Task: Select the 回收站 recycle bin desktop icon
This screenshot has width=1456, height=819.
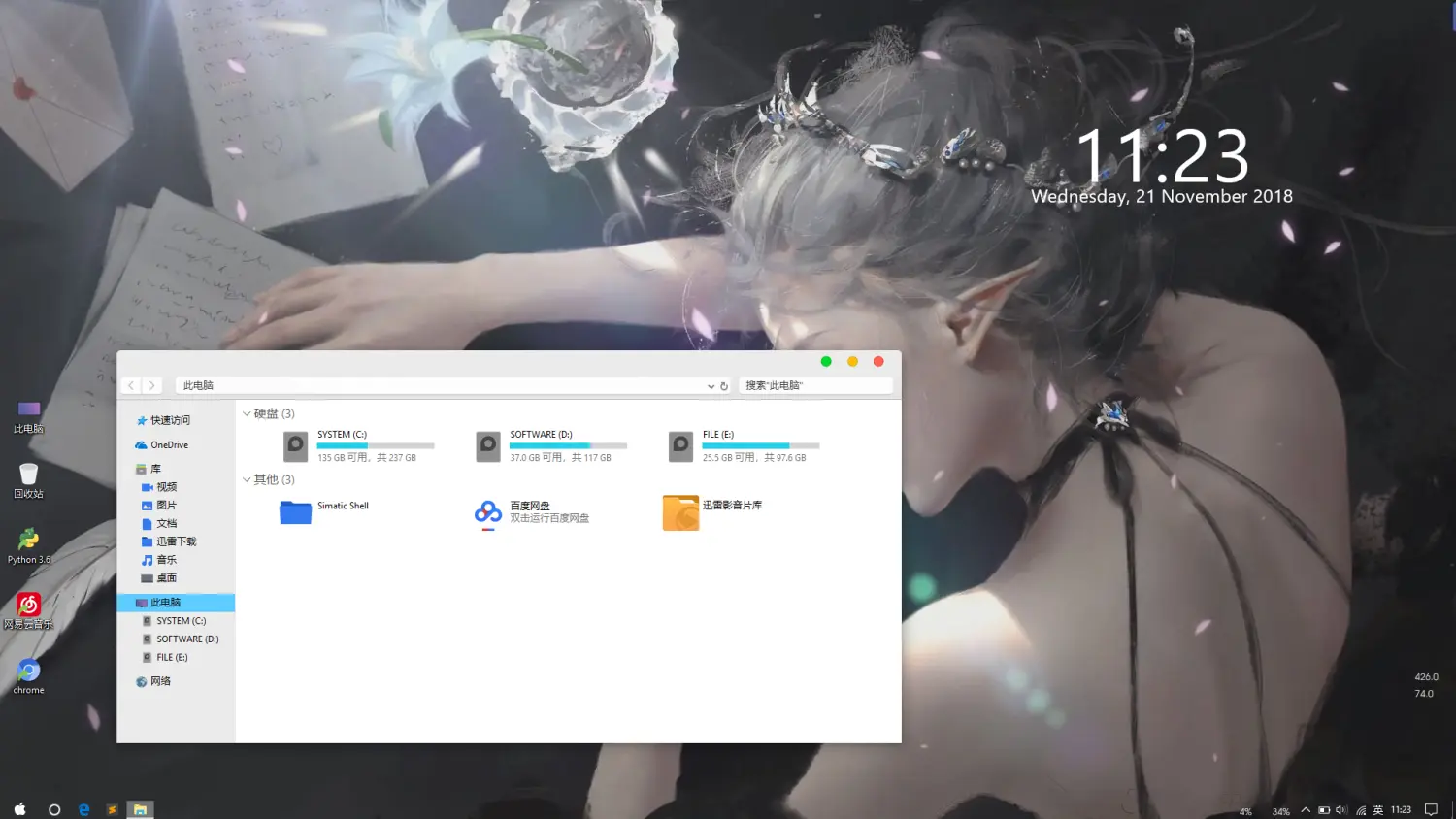Action: 28,480
